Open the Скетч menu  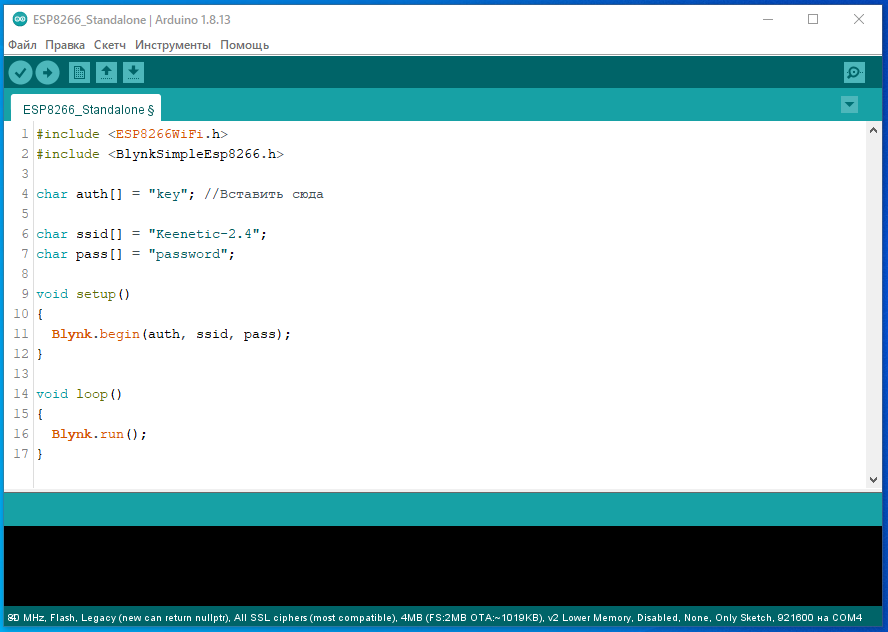(x=110, y=45)
